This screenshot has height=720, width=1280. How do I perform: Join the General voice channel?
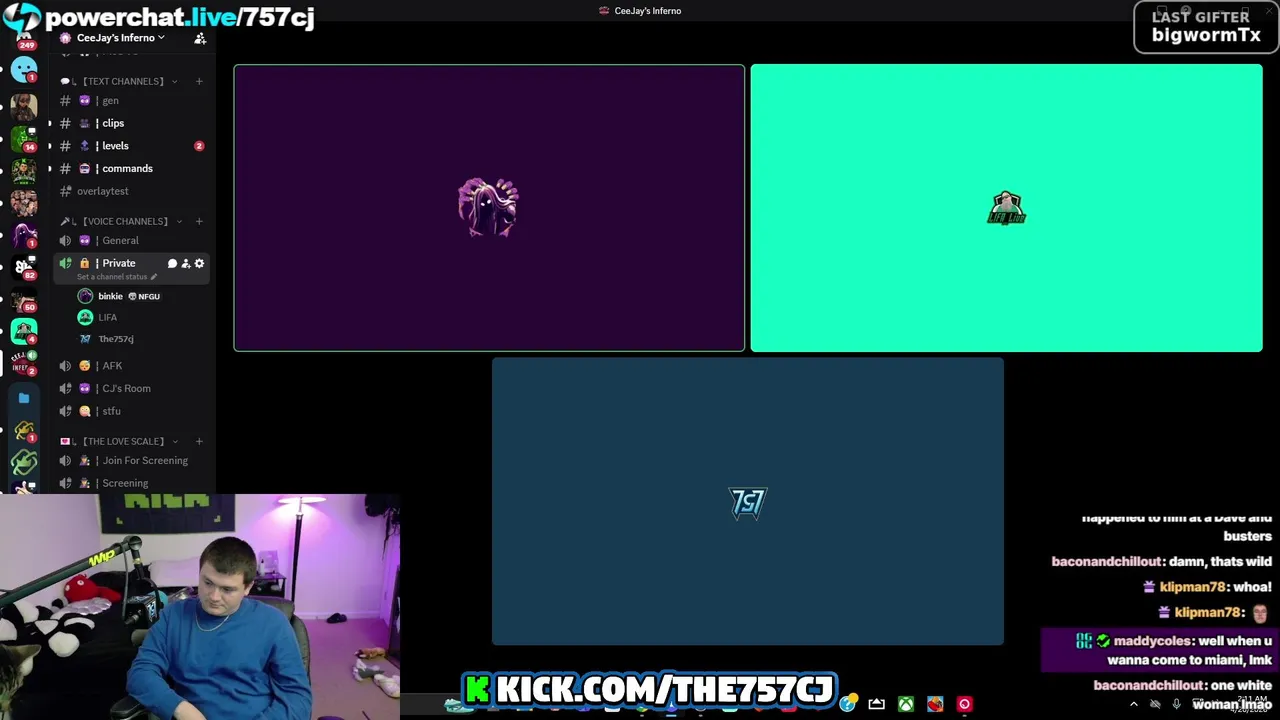click(x=130, y=240)
